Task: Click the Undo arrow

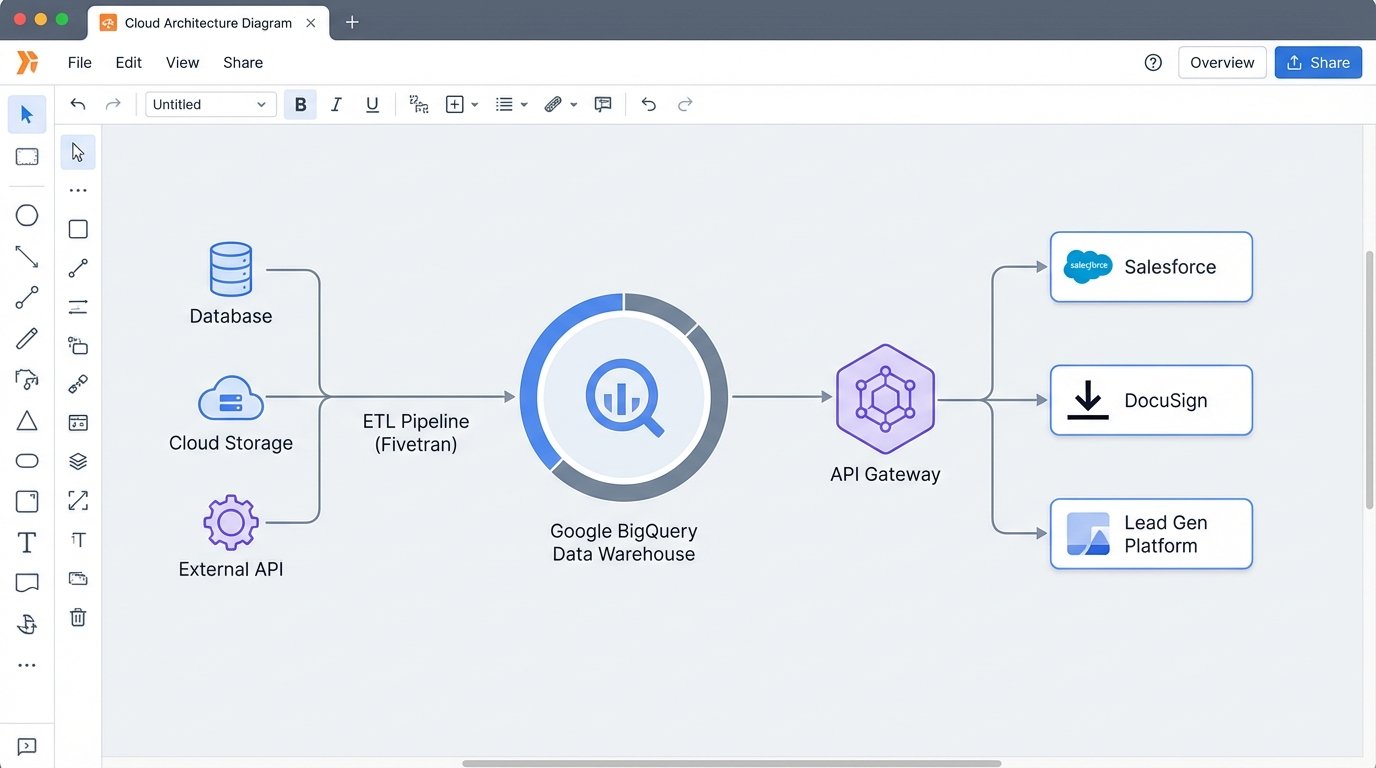Action: tap(648, 104)
